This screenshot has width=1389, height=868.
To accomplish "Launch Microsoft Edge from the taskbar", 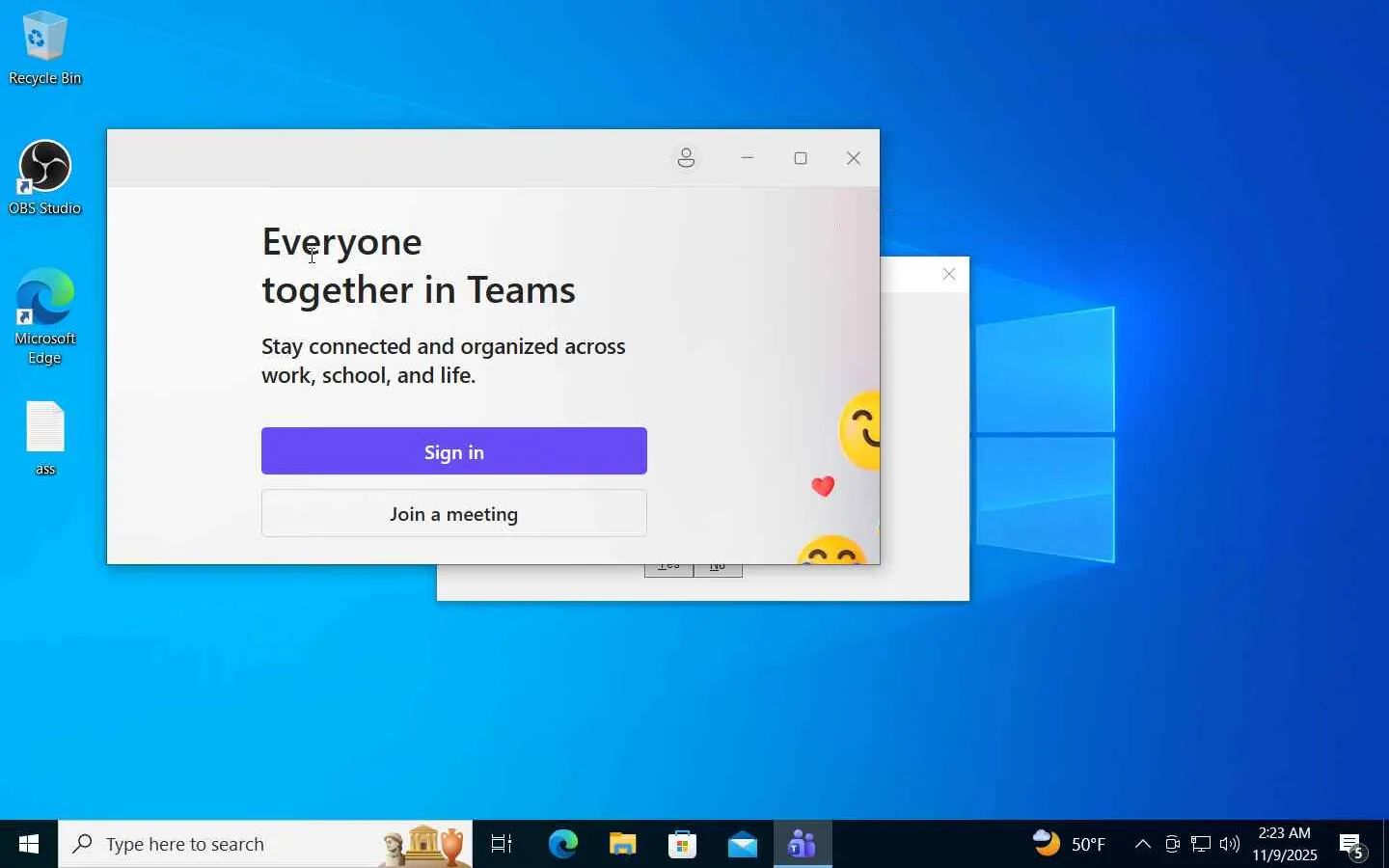I will point(563,845).
